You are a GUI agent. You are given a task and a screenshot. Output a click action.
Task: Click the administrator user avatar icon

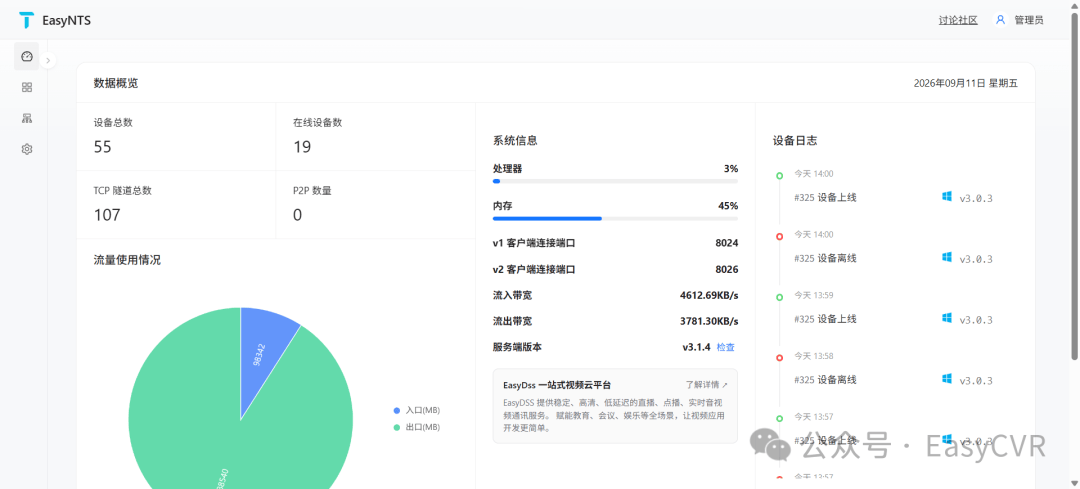pos(1000,20)
